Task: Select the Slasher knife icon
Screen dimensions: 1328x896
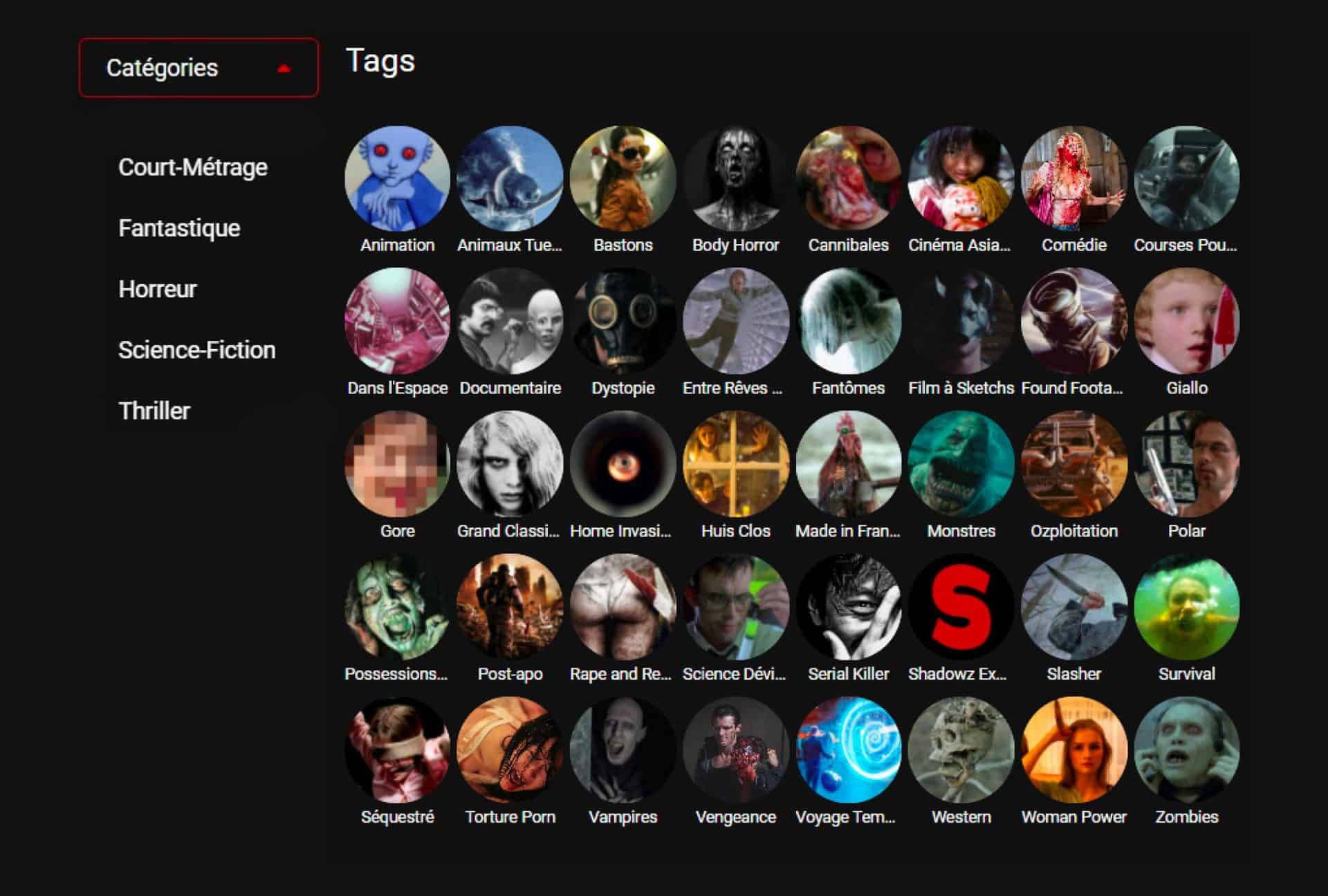Action: tap(1073, 607)
